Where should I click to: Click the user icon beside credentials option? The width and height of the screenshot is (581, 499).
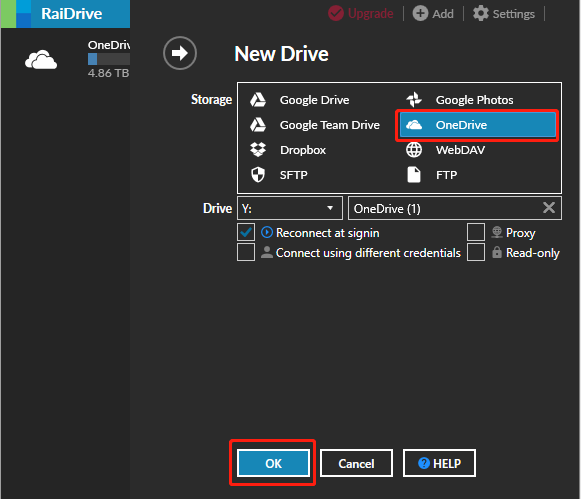tap(267, 252)
